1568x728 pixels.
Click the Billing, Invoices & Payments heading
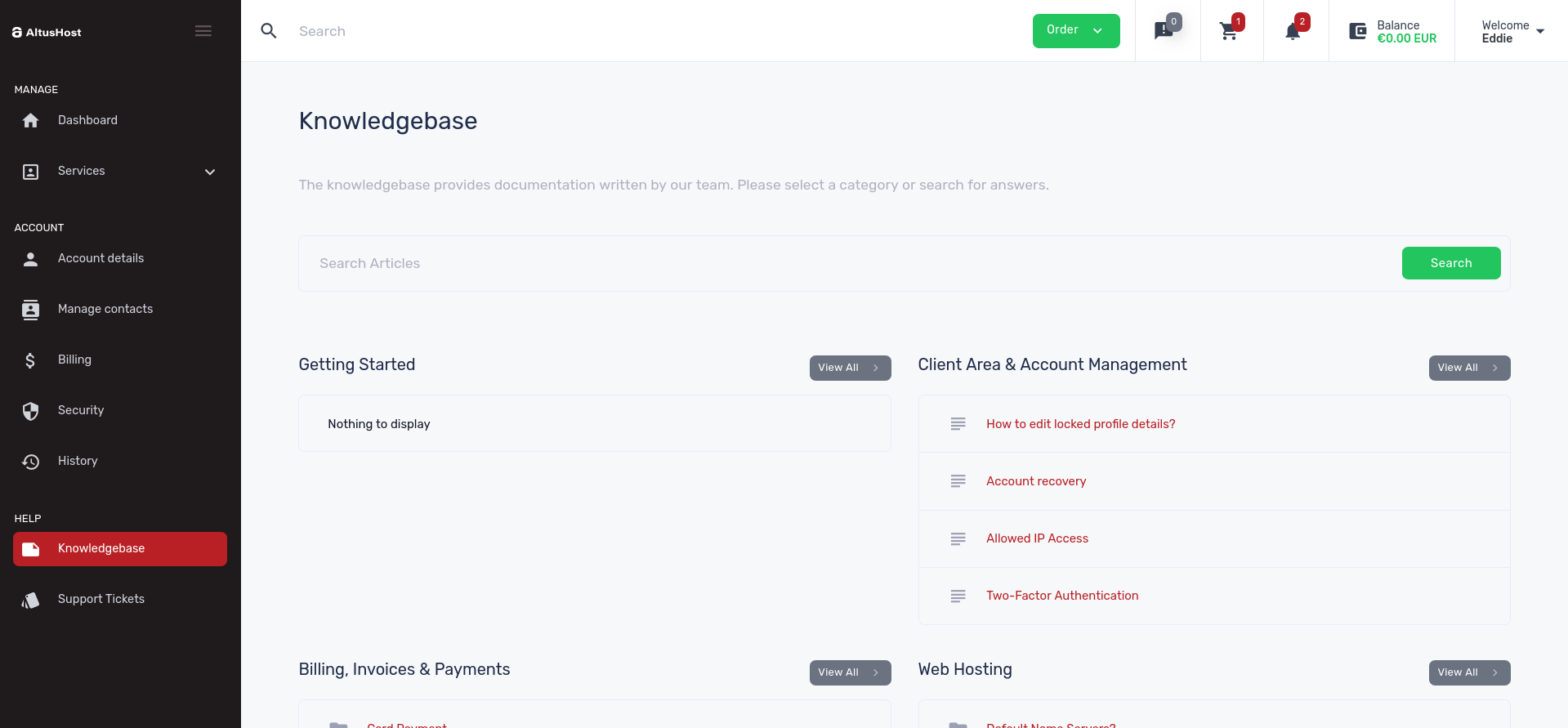[404, 669]
